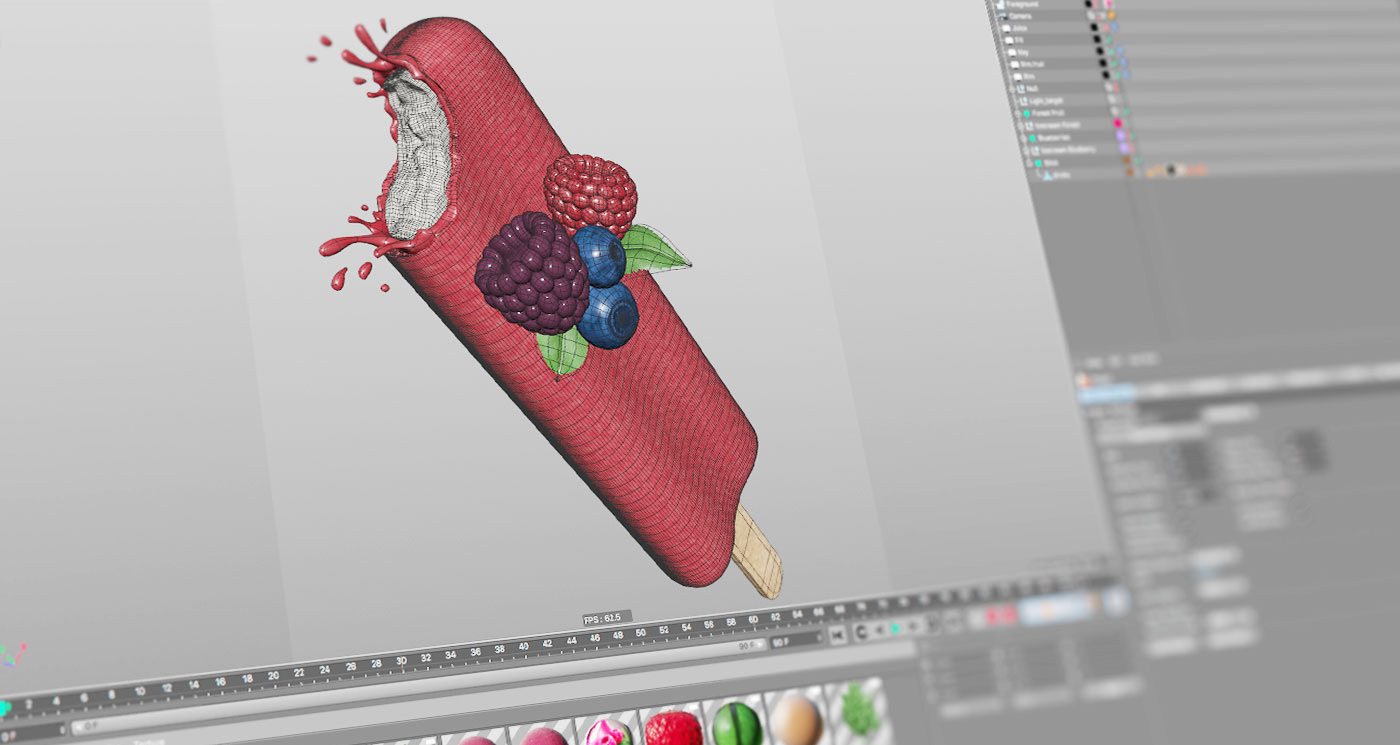
Task: Click the 90 F end frame field
Action: coord(794,641)
